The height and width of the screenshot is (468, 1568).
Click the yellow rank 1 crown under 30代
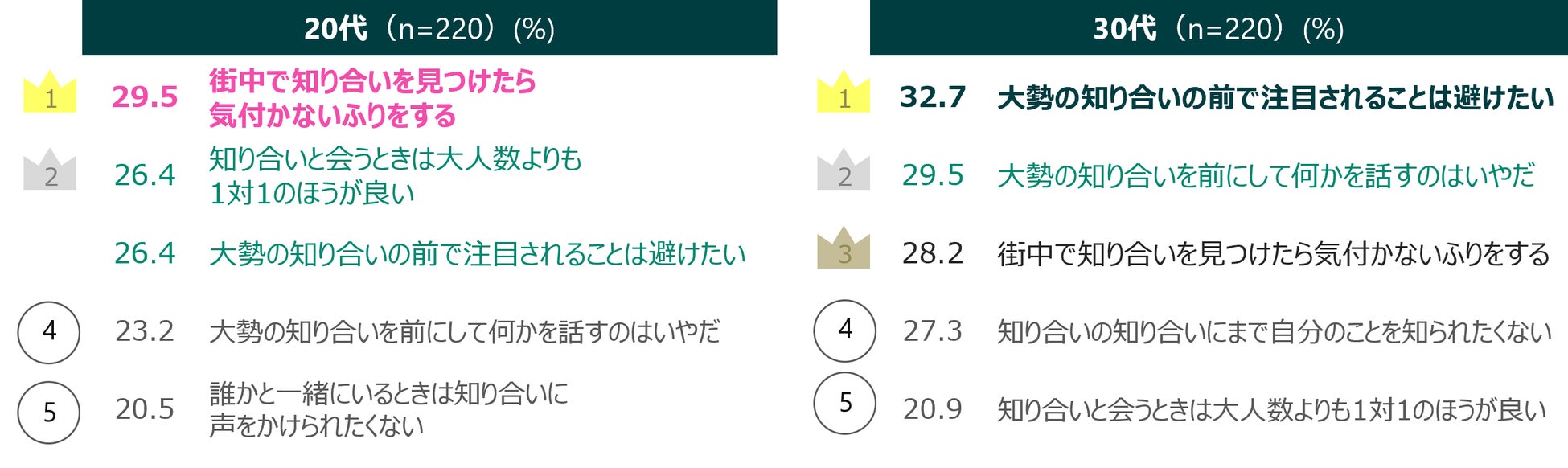coord(844,93)
